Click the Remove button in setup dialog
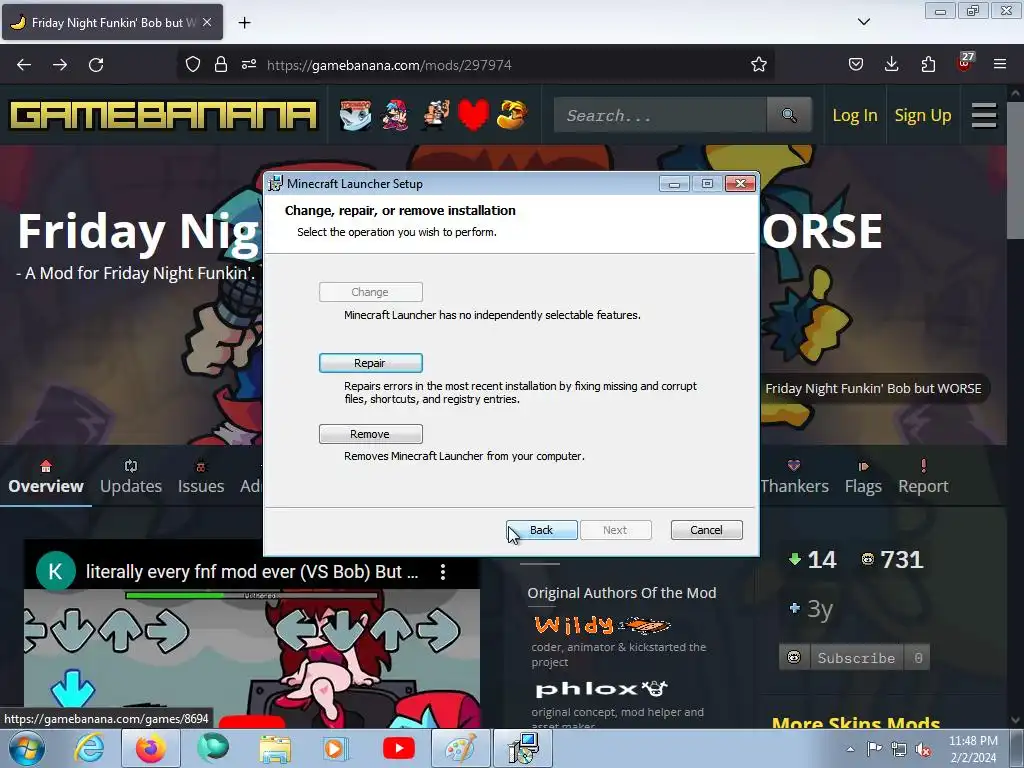Image resolution: width=1024 pixels, height=768 pixels. [370, 434]
